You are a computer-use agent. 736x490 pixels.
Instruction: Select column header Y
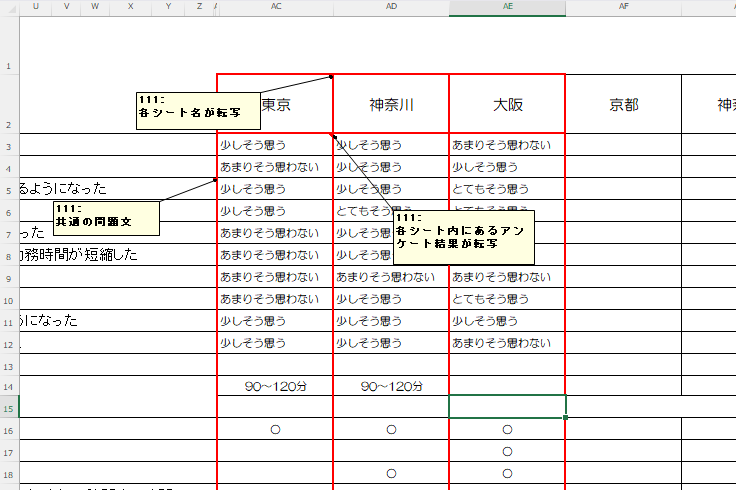coord(168,7)
